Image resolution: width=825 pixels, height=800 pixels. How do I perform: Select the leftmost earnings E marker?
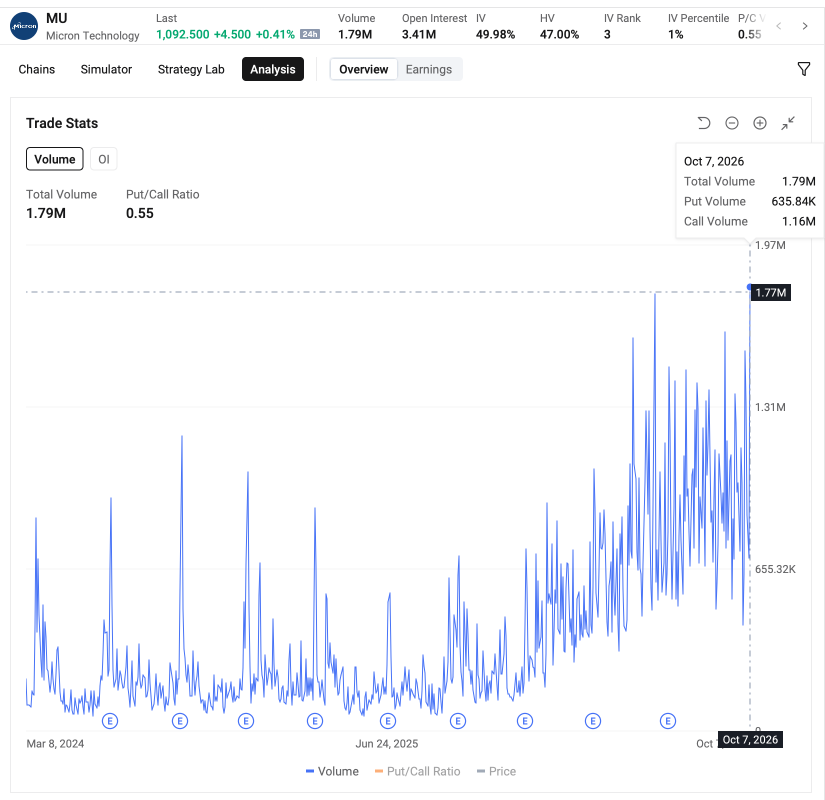[109, 721]
